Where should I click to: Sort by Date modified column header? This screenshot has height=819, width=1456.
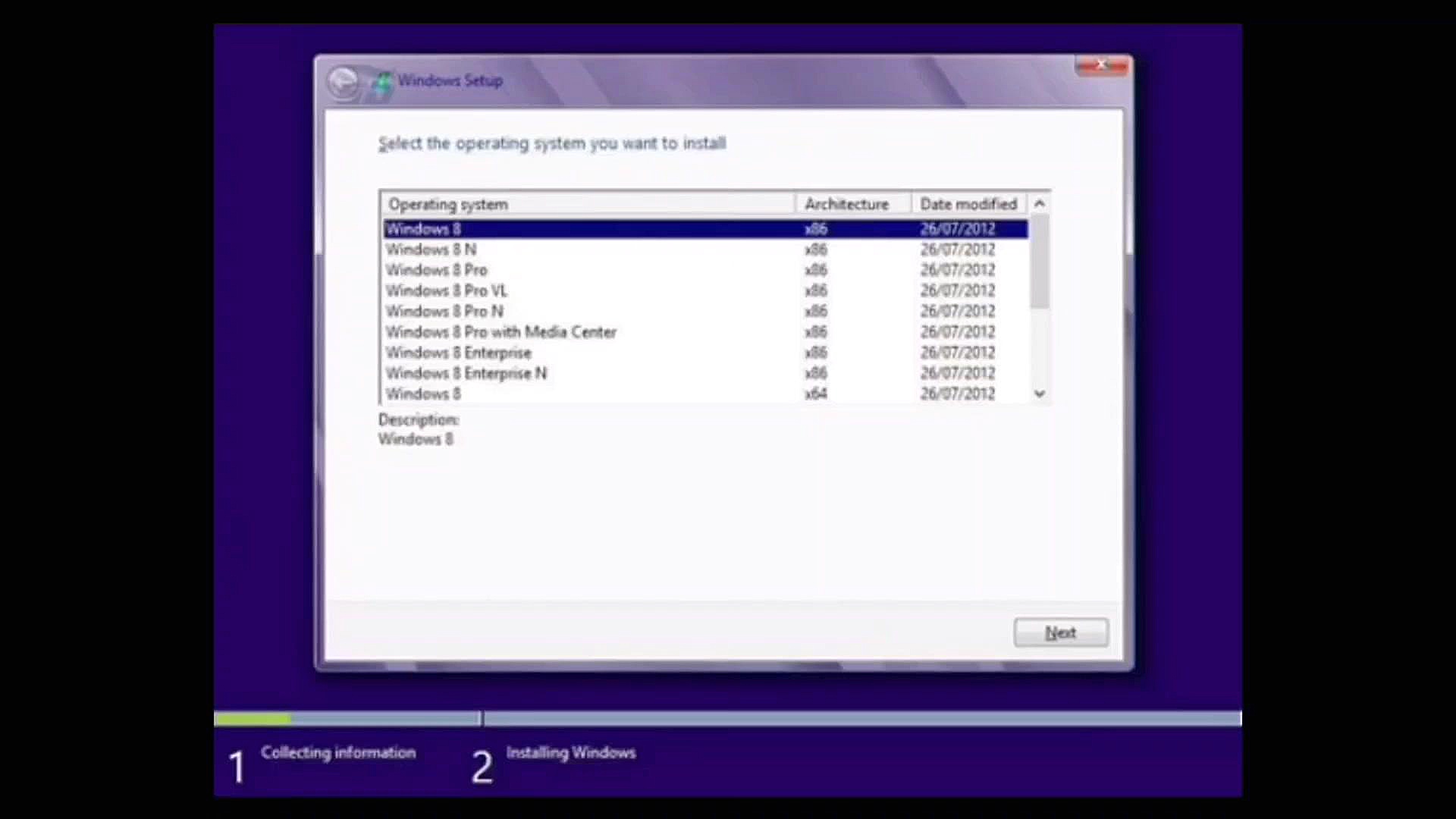pos(970,204)
